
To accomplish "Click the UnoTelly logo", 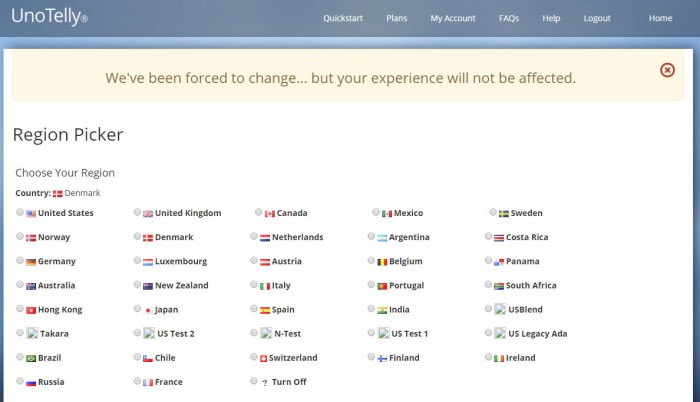I will pyautogui.click(x=49, y=17).
